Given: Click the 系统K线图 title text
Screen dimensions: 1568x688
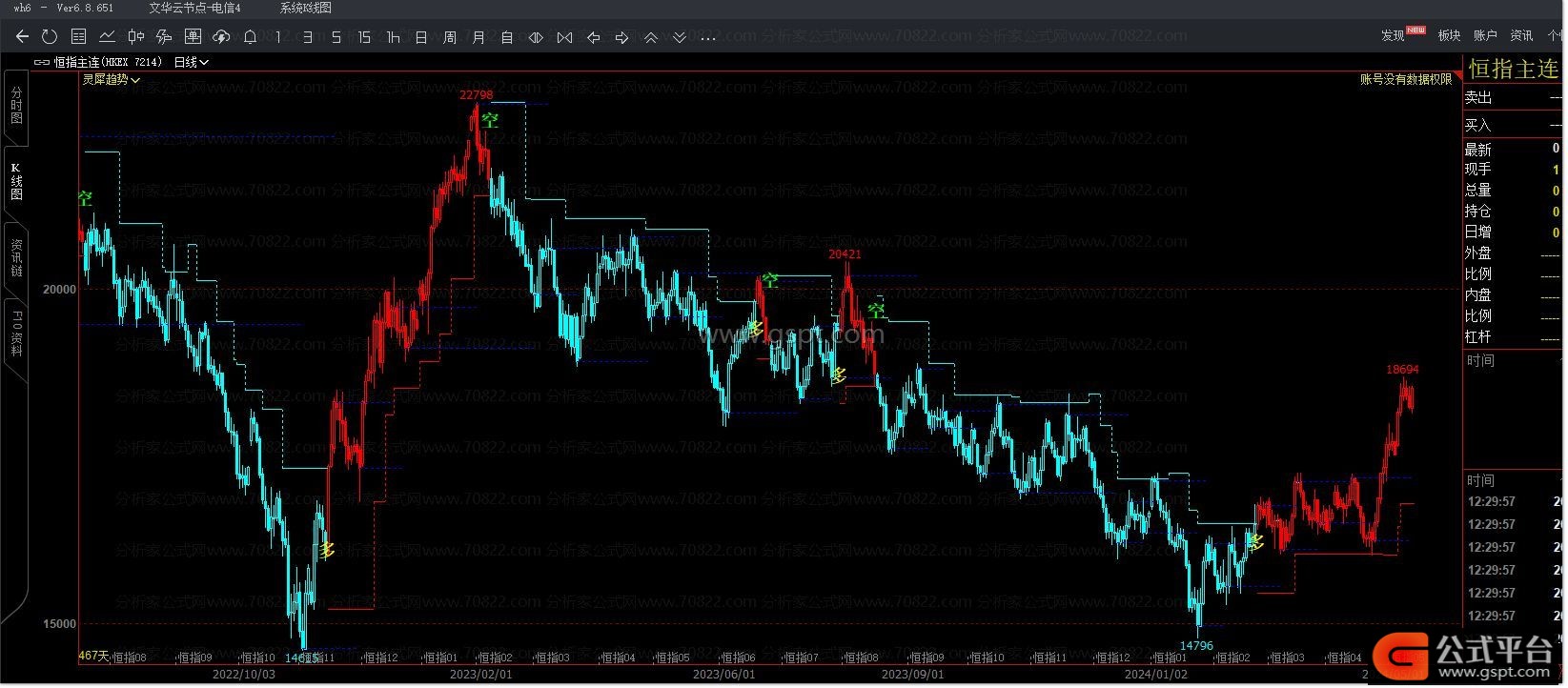Looking at the screenshot, I should [306, 8].
